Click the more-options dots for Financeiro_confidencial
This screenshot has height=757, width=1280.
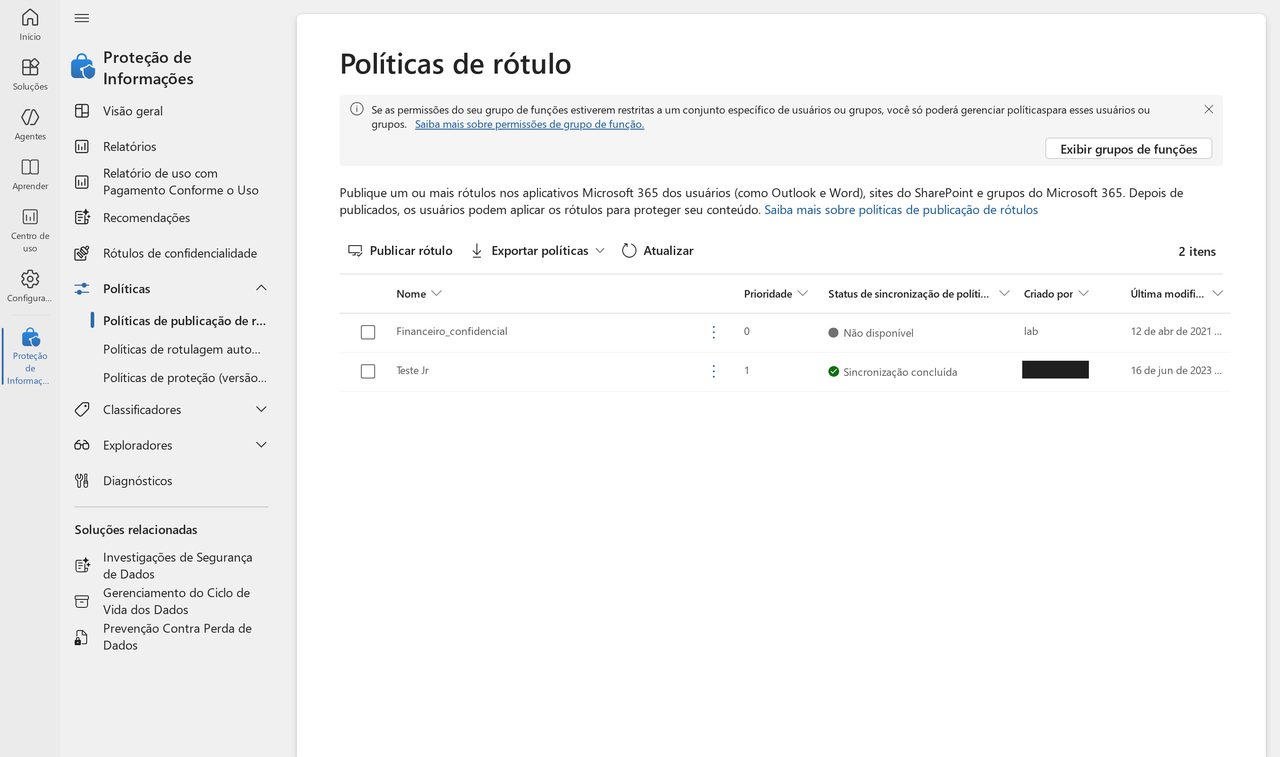point(713,332)
